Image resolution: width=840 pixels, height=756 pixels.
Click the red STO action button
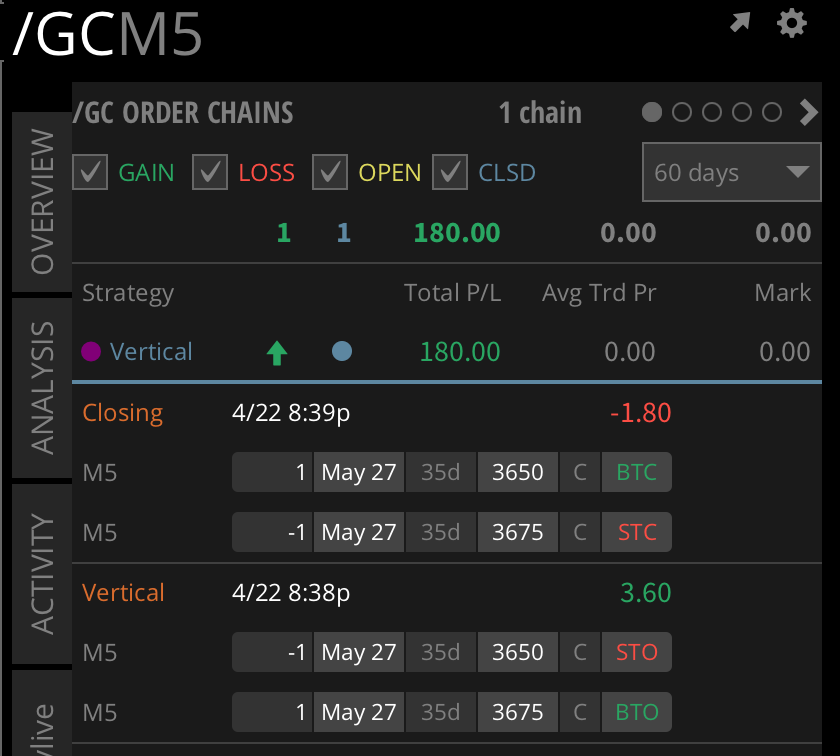click(637, 652)
